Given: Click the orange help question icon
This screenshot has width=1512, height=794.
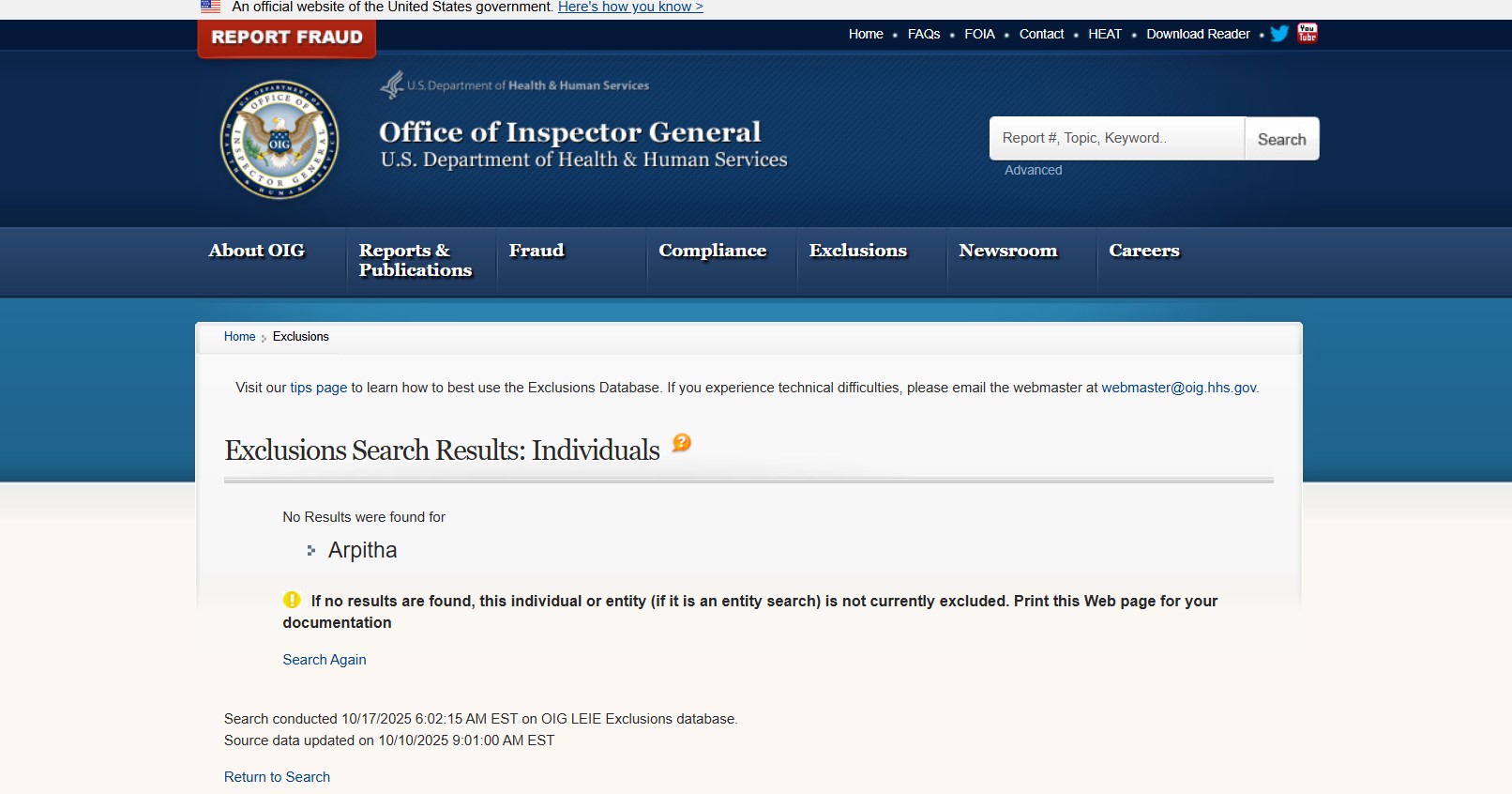Looking at the screenshot, I should 682,442.
